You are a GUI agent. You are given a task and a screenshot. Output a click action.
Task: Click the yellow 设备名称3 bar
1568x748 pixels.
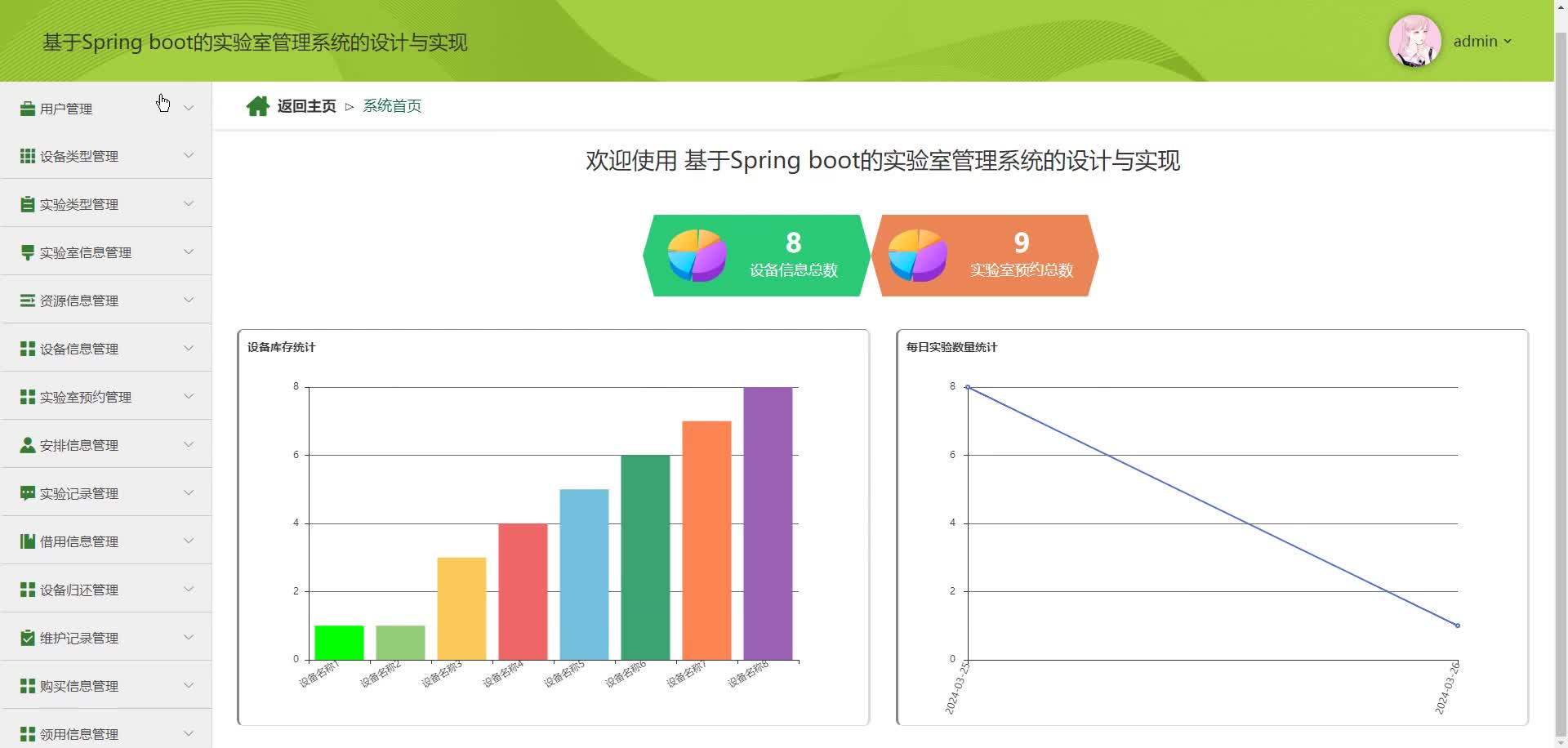pos(461,608)
